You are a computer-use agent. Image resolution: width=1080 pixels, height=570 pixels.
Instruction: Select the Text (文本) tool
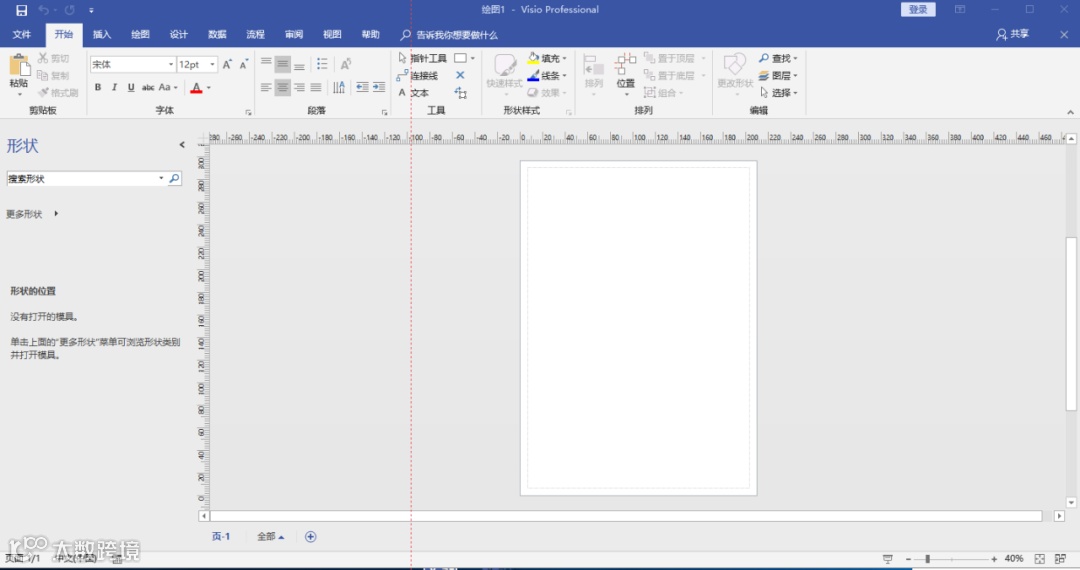click(413, 93)
